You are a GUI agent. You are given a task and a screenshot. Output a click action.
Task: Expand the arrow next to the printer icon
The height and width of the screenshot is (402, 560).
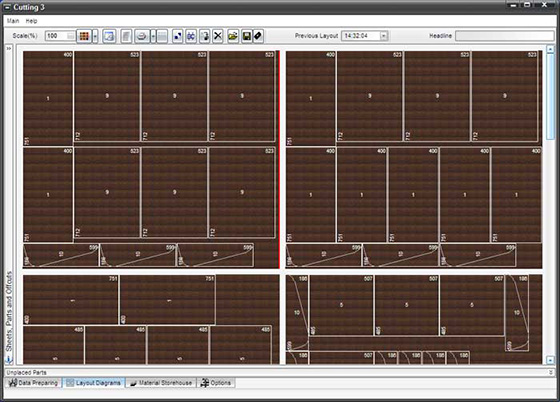click(153, 36)
